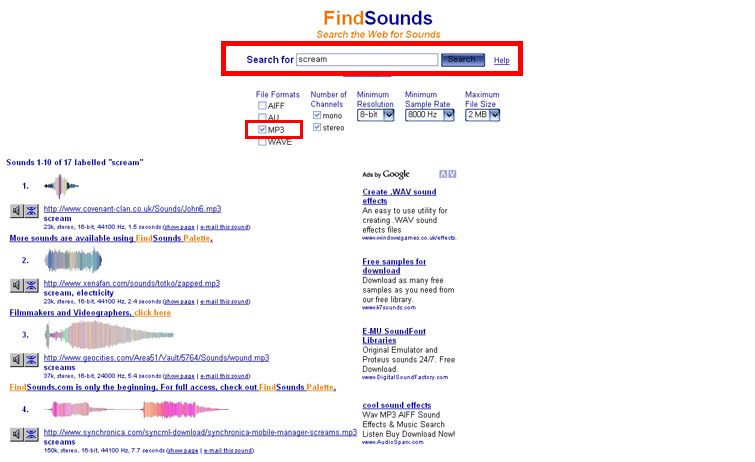Open the Maximum File Size 2 MB dropdown
755x462 pixels.
click(482, 115)
